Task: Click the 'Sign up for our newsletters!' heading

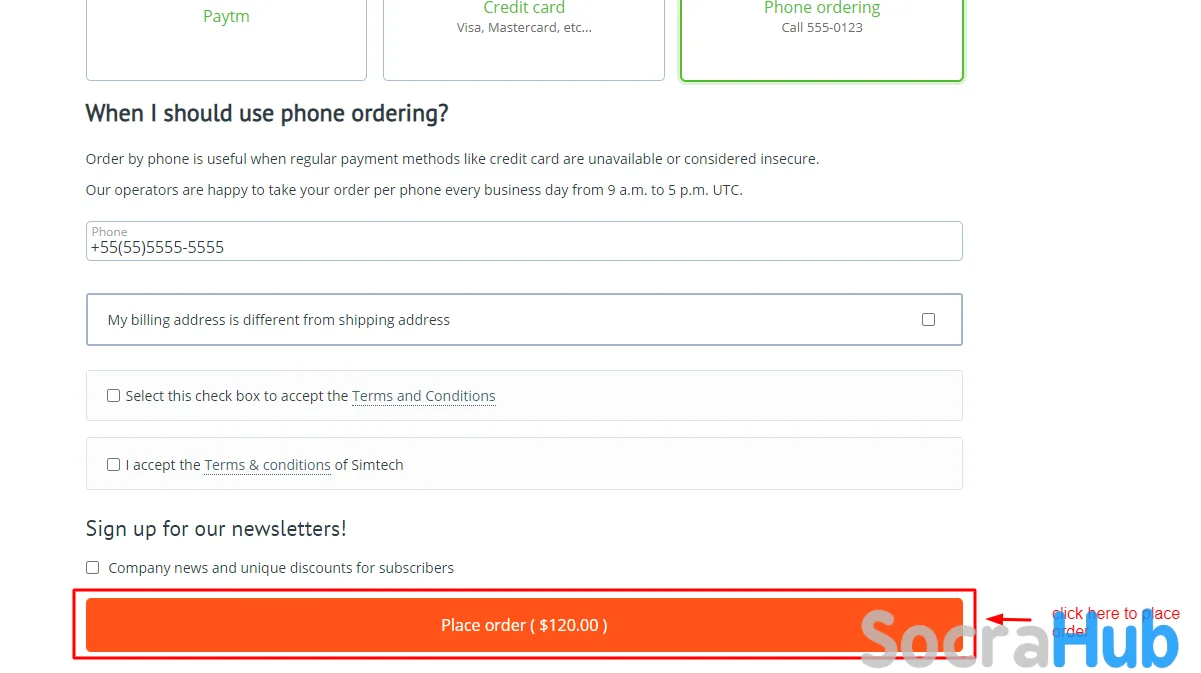Action: tap(216, 529)
